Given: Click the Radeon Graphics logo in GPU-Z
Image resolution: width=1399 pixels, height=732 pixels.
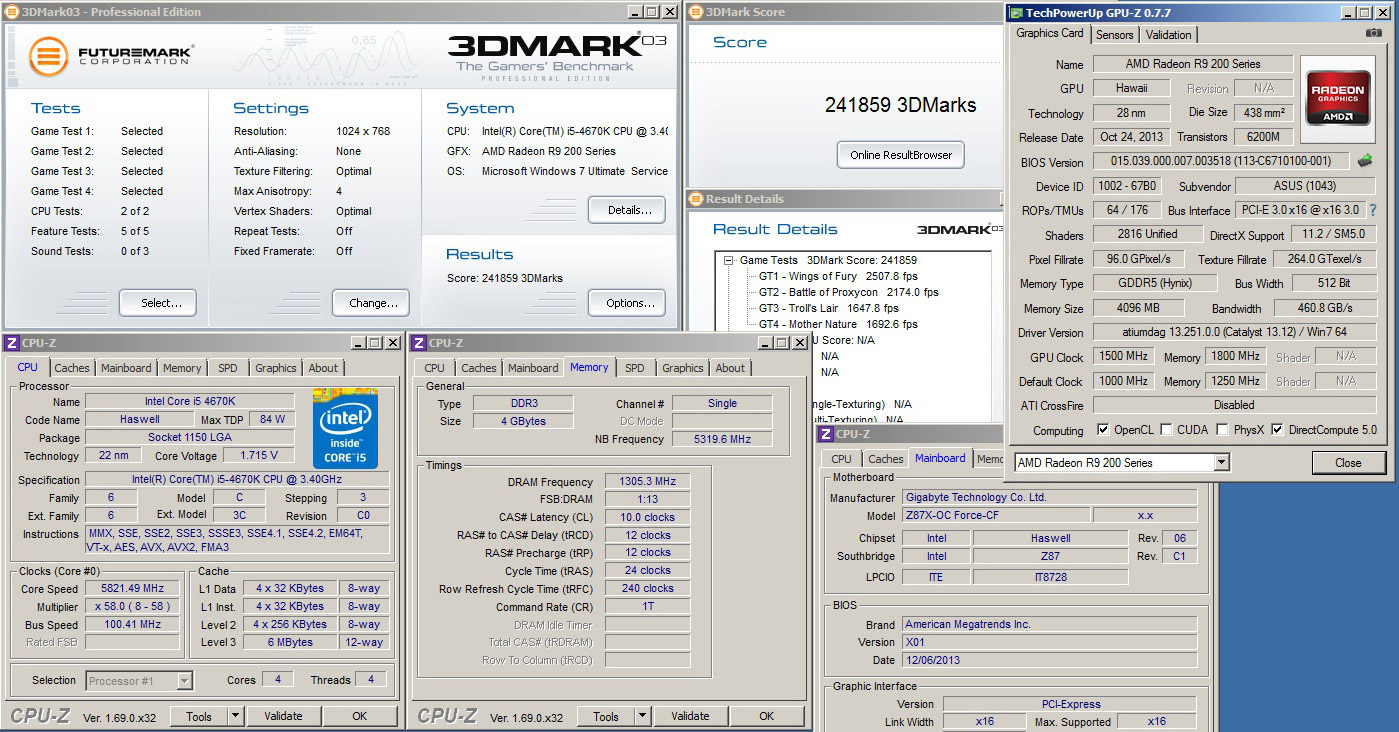Looking at the screenshot, I should [1338, 98].
